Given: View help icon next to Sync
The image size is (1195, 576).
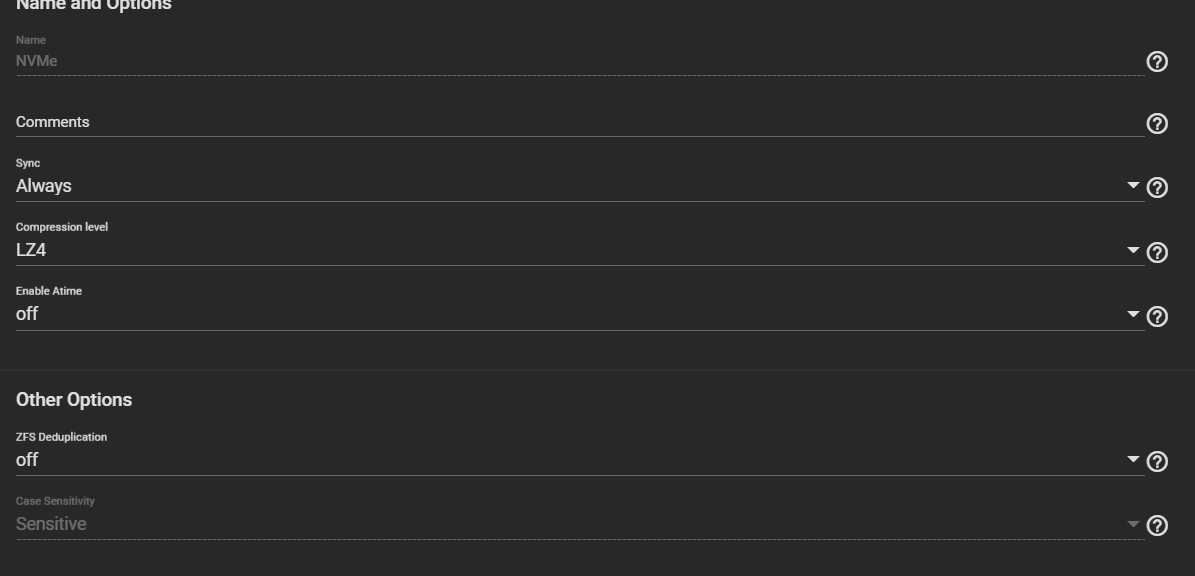Looking at the screenshot, I should click(1157, 187).
